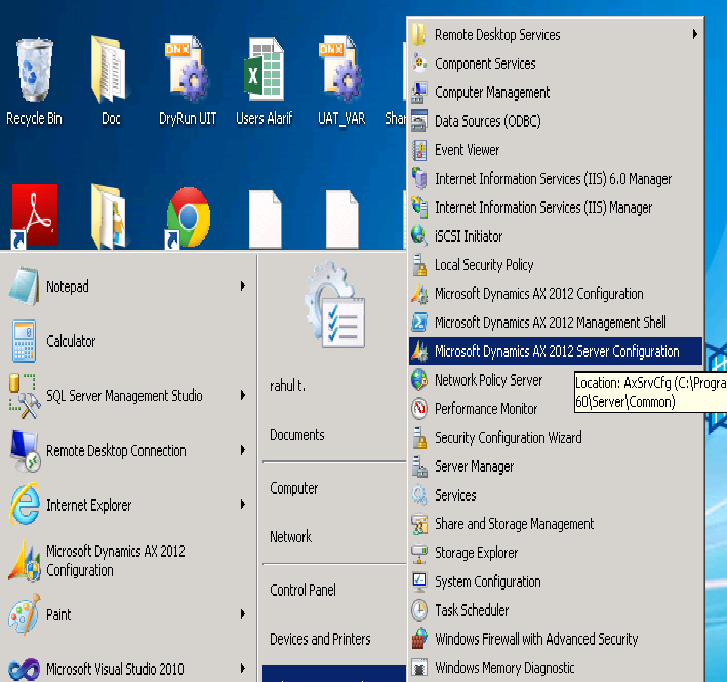Image resolution: width=727 pixels, height=682 pixels.
Task: Open the rahul t. user folder link
Action: tap(288, 385)
